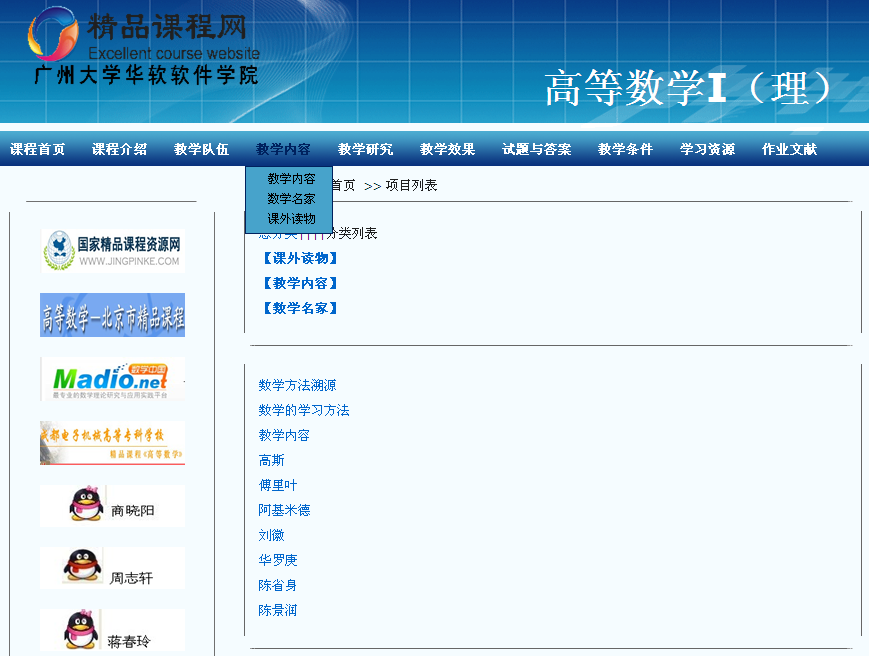This screenshot has width=869, height=656.
Task: Go to the 课程首页 nav item
Action: (38, 150)
